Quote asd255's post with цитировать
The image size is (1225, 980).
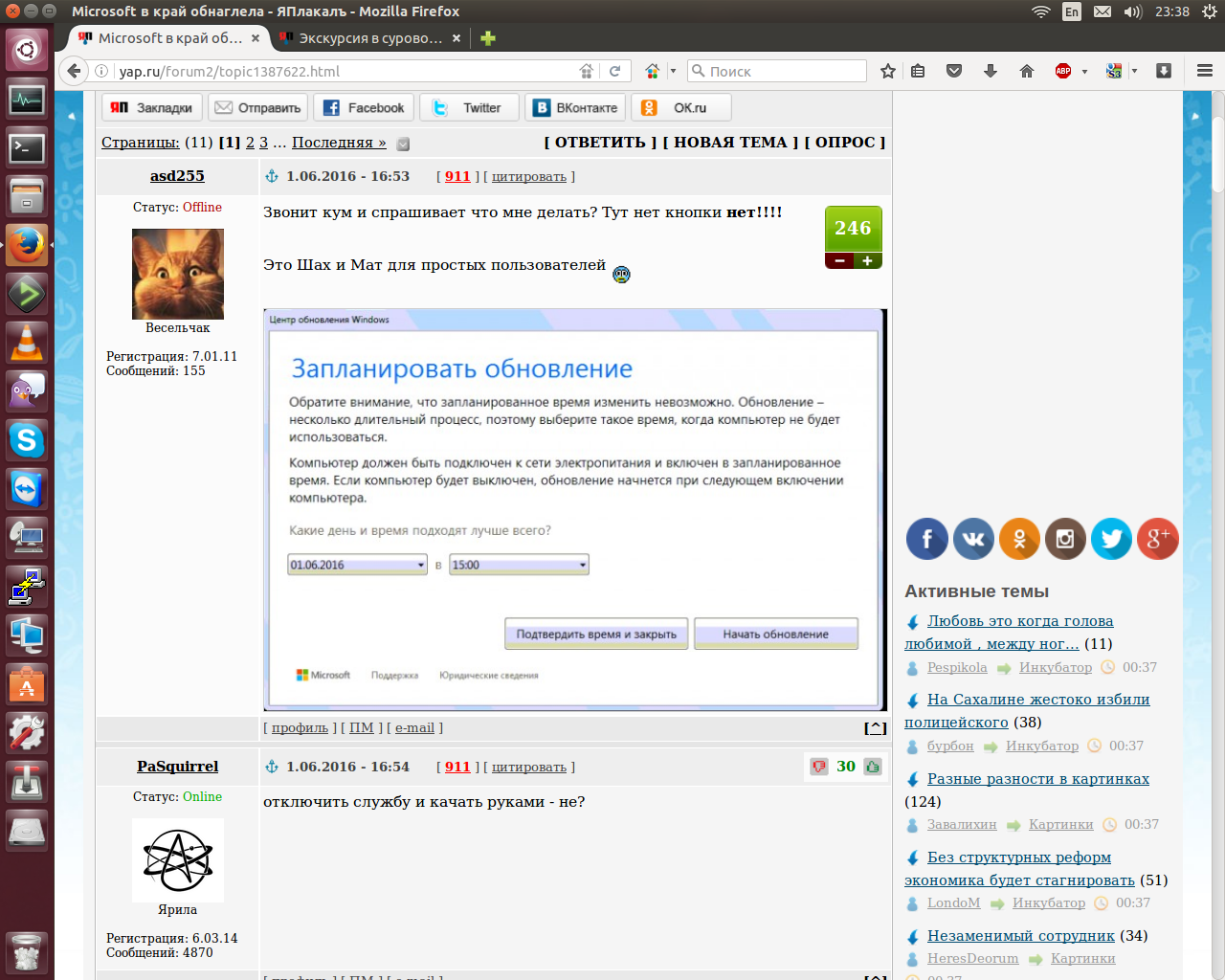(x=529, y=177)
